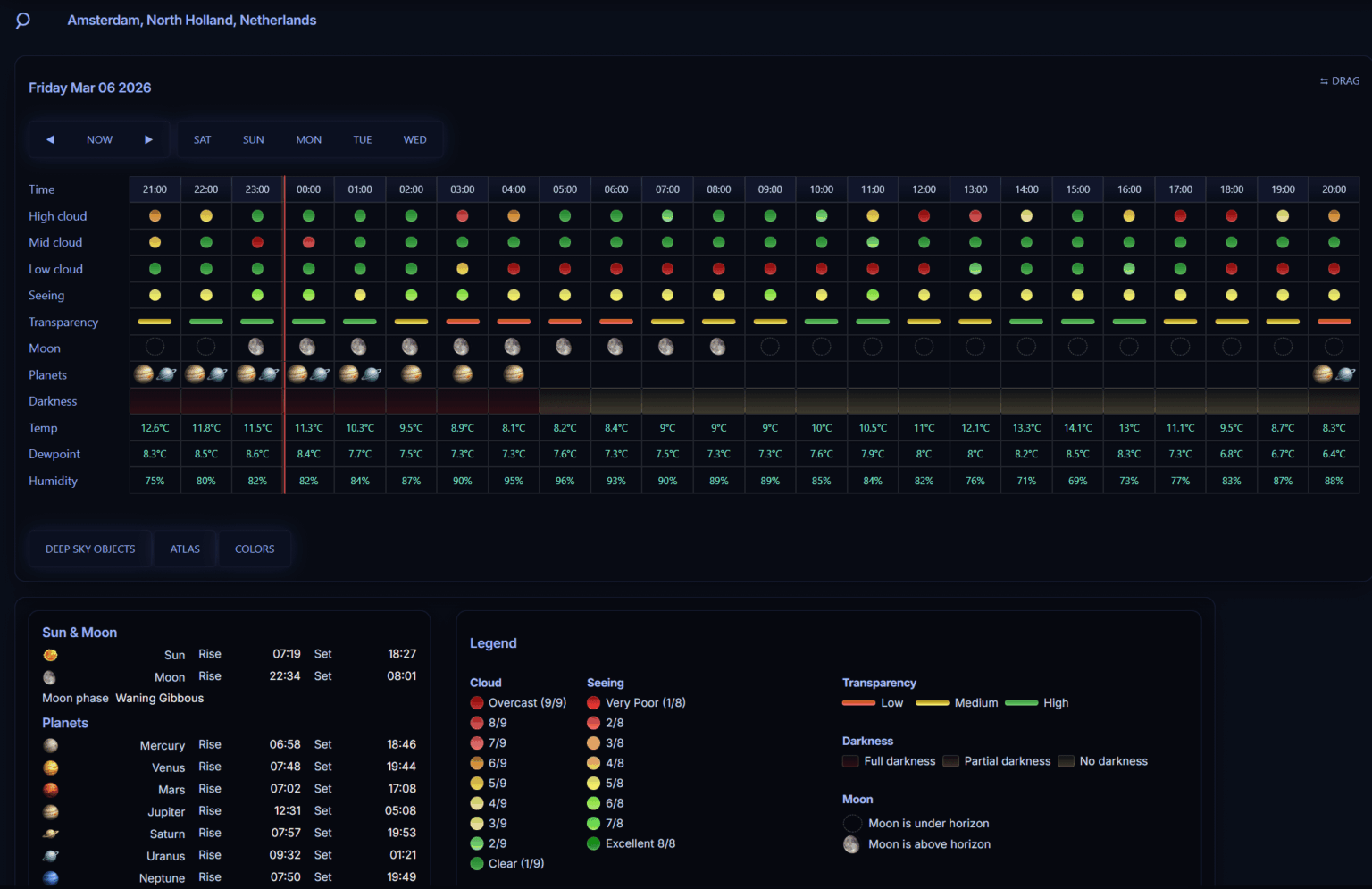Image resolution: width=1372 pixels, height=889 pixels.
Task: Click the Uranus icon beside its 09:32 rise
Action: click(50, 856)
